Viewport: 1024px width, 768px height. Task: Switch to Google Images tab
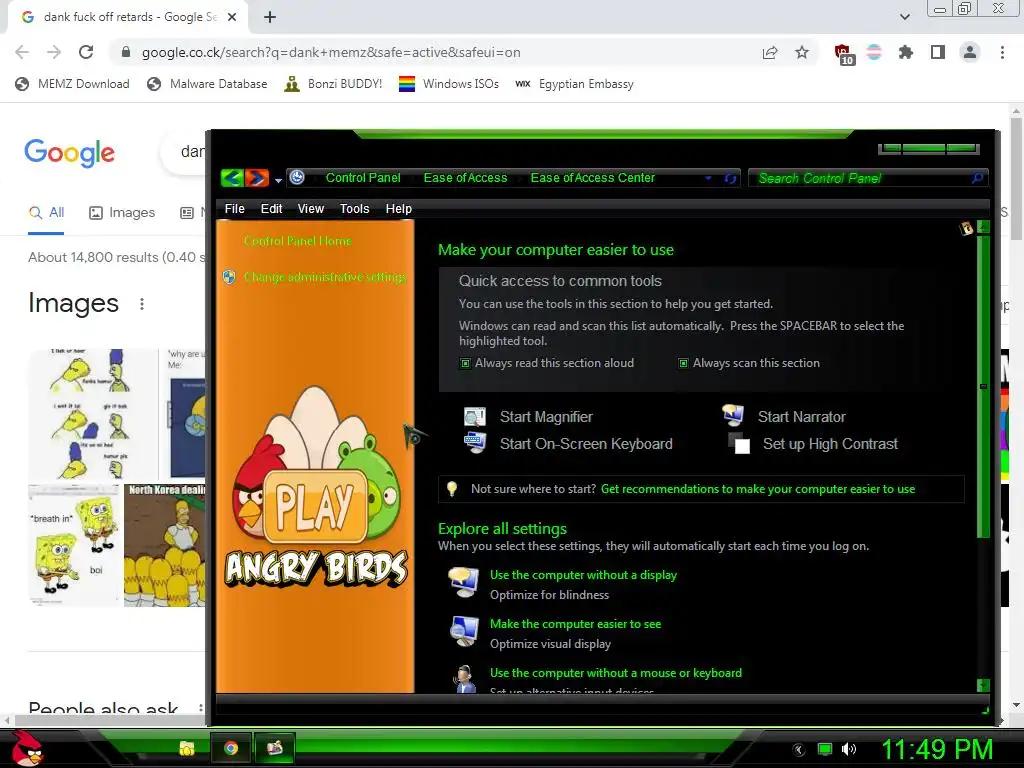[122, 212]
